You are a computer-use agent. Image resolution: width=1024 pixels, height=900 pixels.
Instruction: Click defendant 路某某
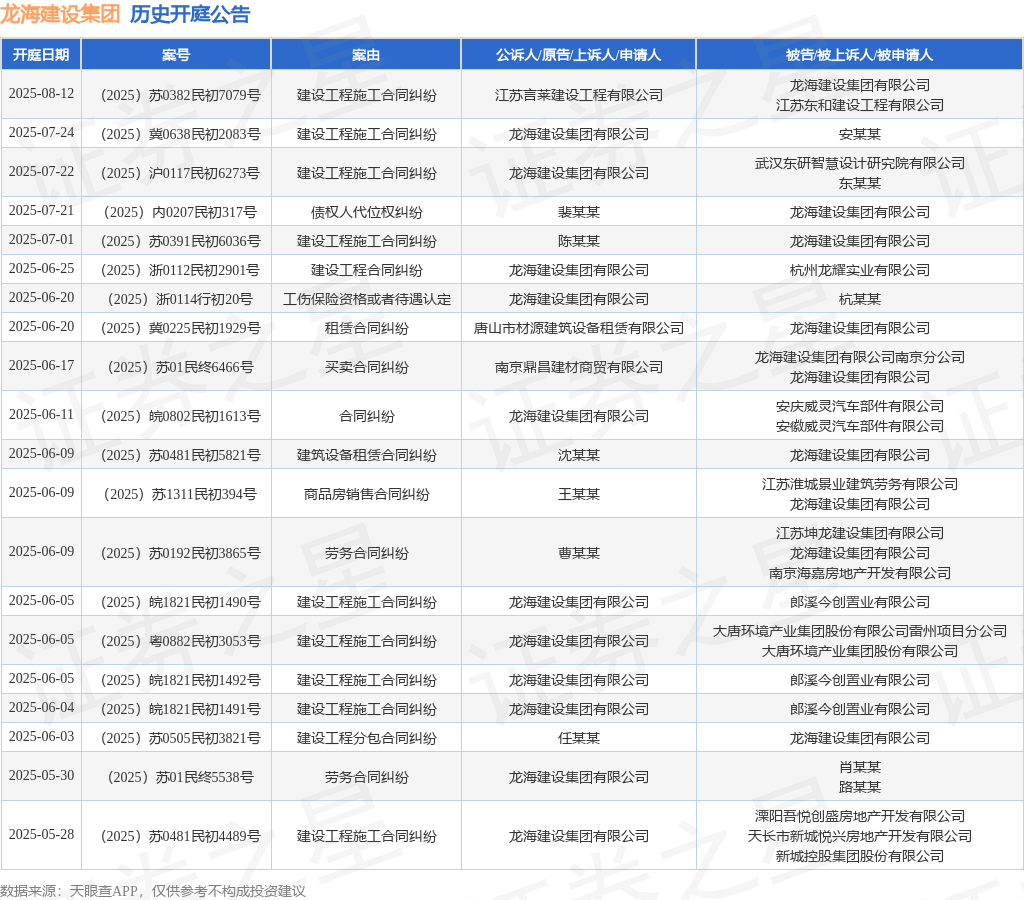pyautogui.click(x=859, y=788)
